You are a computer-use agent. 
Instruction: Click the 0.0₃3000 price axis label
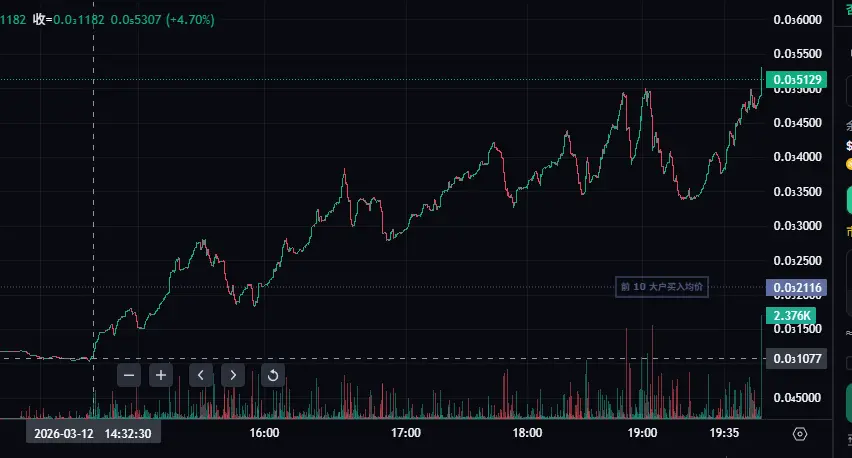tap(797, 226)
